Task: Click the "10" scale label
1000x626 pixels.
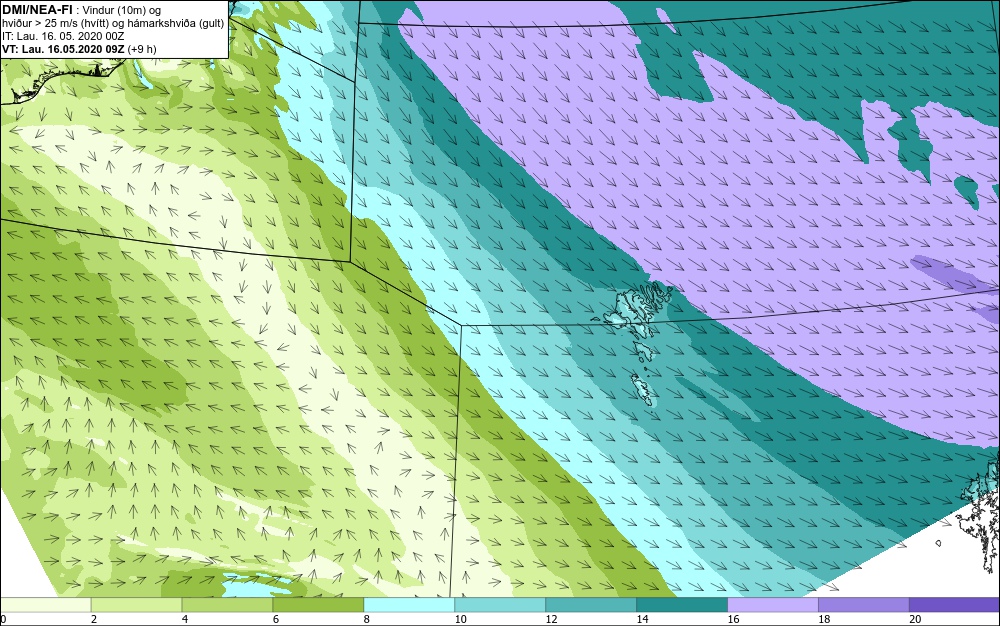Action: (x=460, y=619)
